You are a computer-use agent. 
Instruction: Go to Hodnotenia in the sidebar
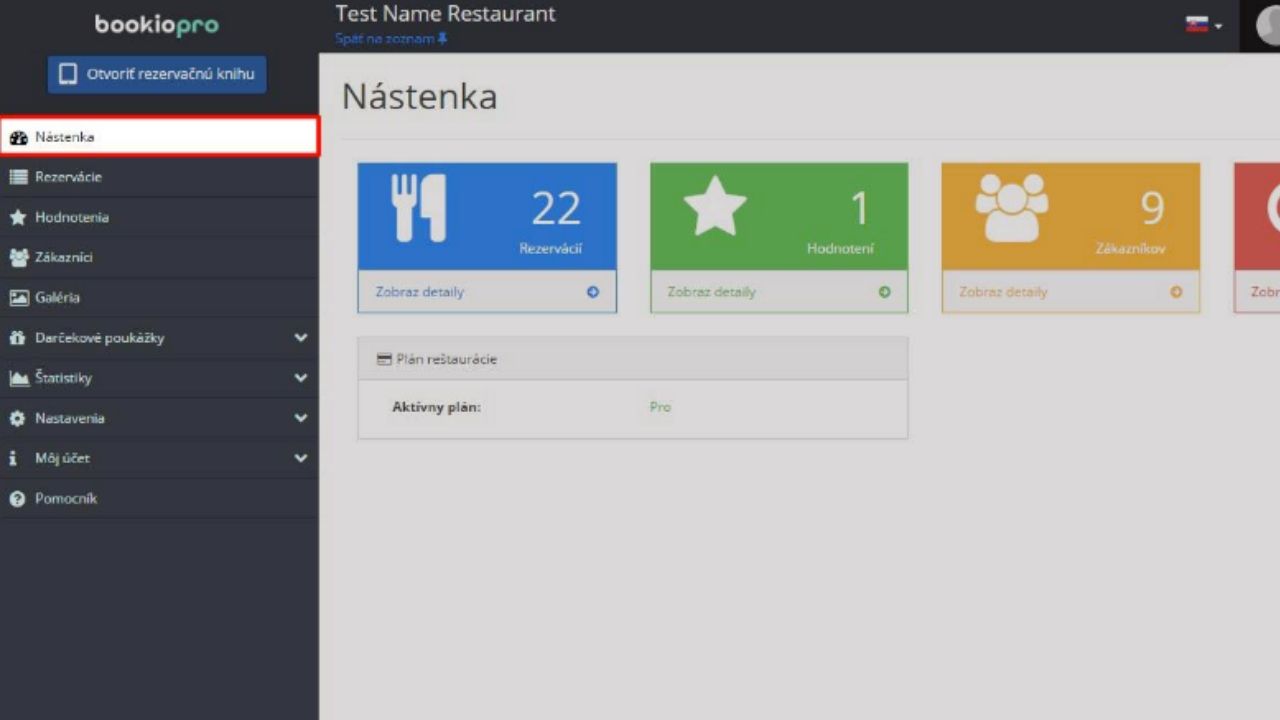pyautogui.click(x=71, y=217)
